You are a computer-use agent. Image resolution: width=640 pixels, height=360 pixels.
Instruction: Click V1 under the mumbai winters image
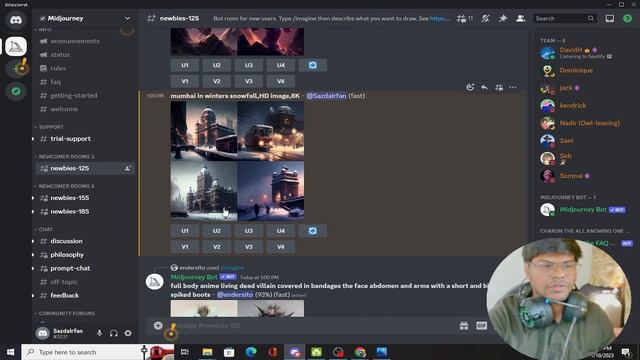pos(185,247)
